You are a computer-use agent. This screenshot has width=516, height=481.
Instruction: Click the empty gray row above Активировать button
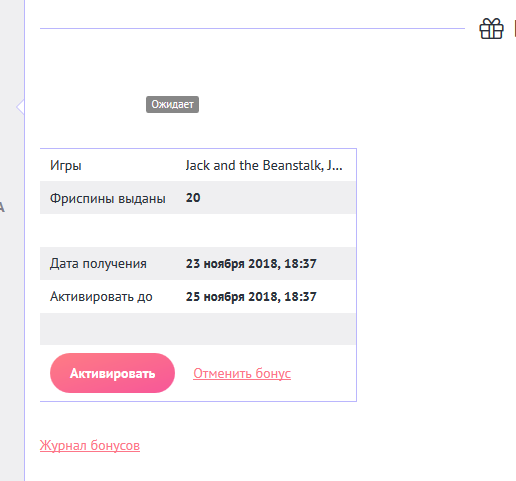tap(198, 329)
